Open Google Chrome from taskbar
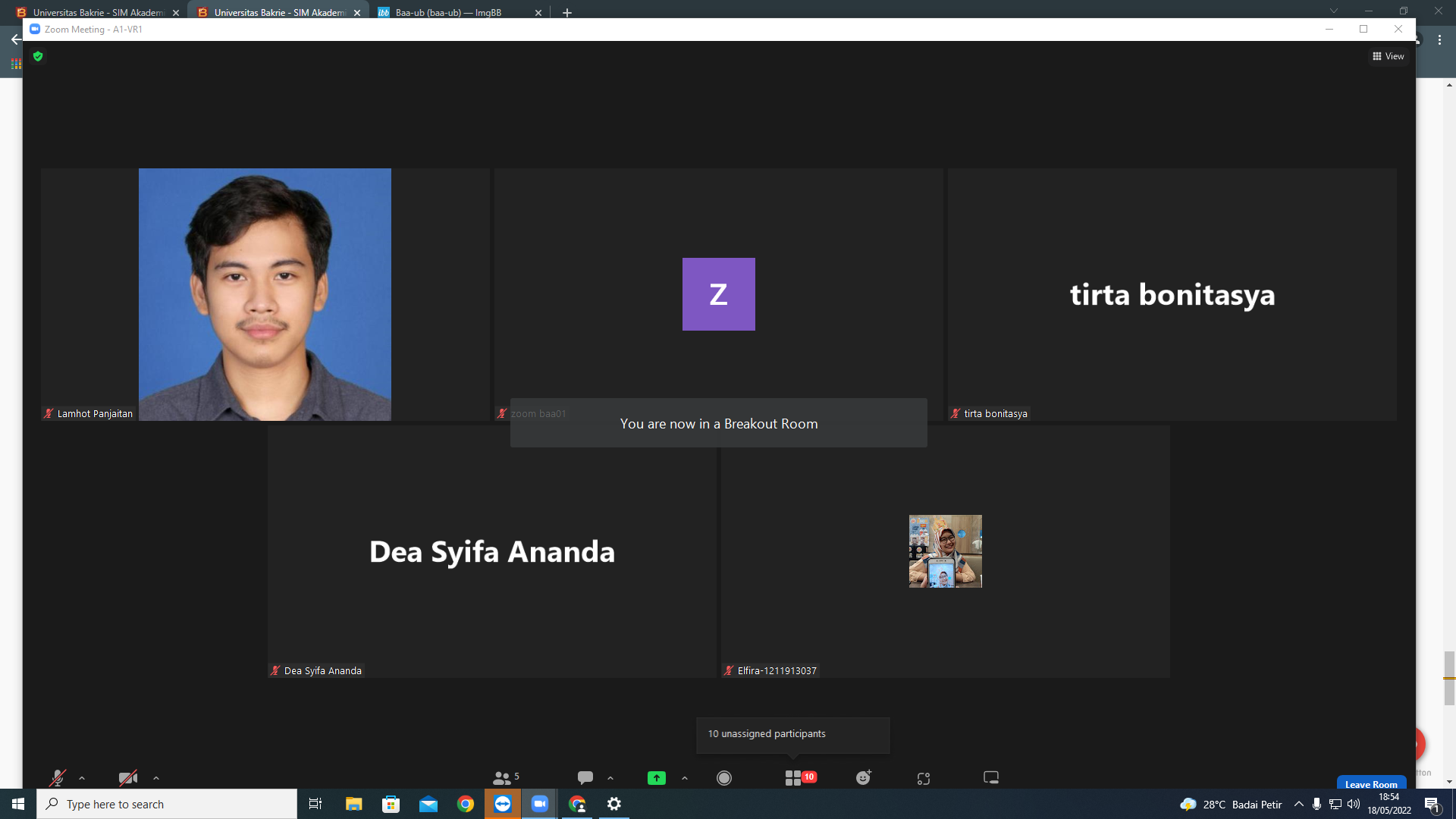The height and width of the screenshot is (819, 1456). 466,804
